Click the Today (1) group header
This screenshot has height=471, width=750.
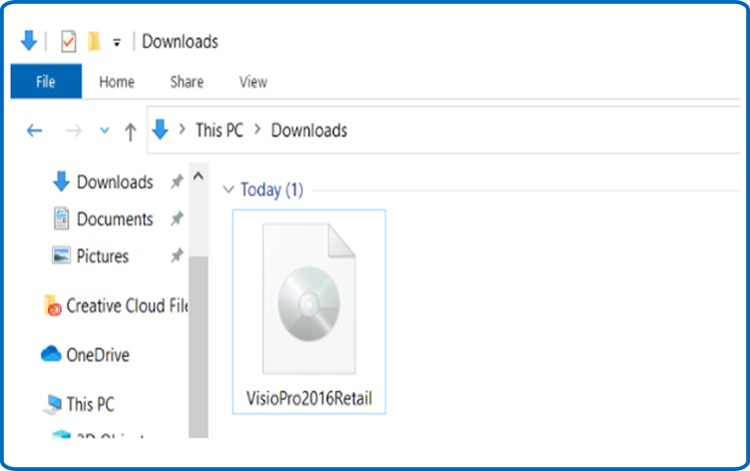272,190
